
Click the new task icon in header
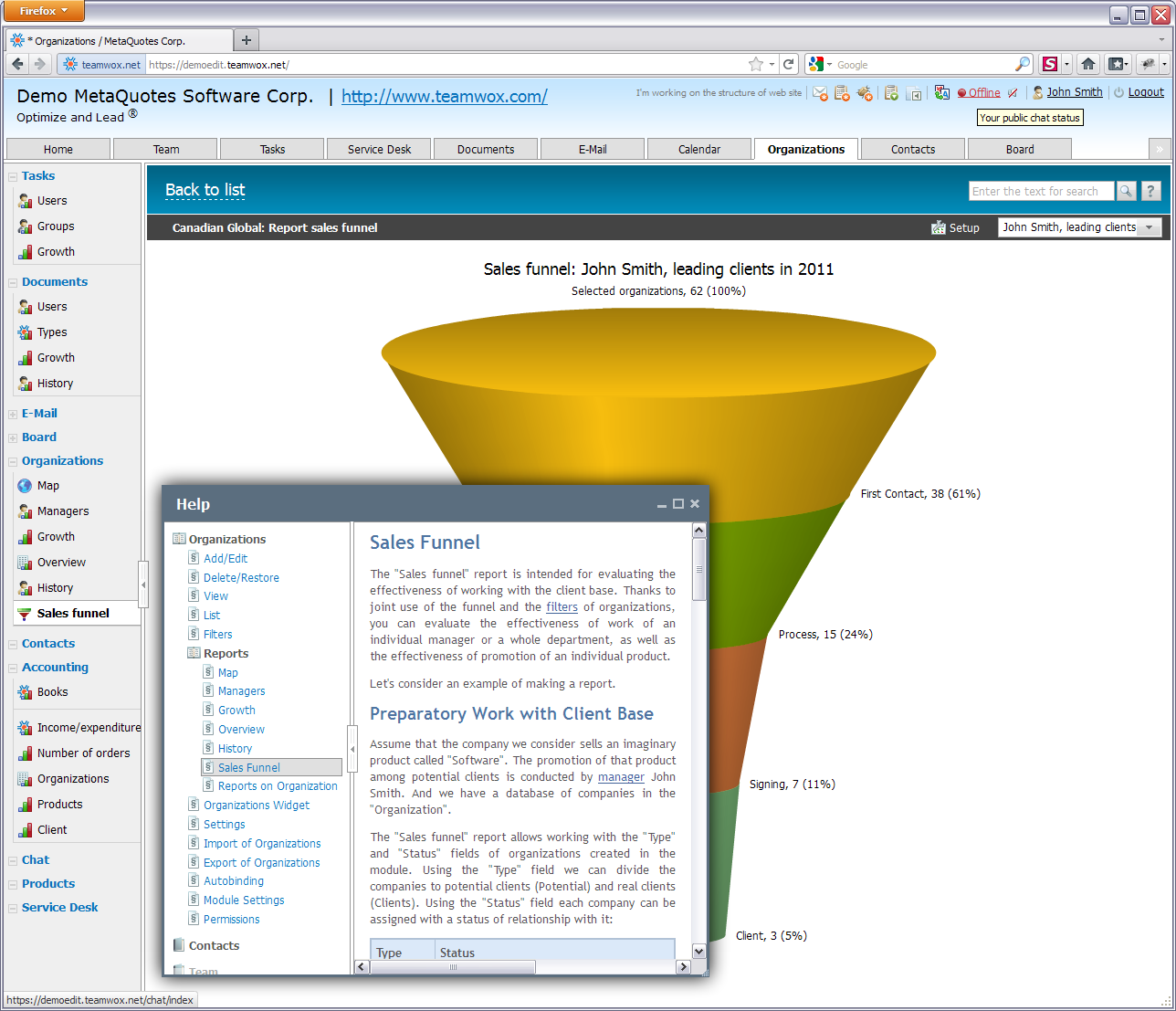tap(842, 93)
